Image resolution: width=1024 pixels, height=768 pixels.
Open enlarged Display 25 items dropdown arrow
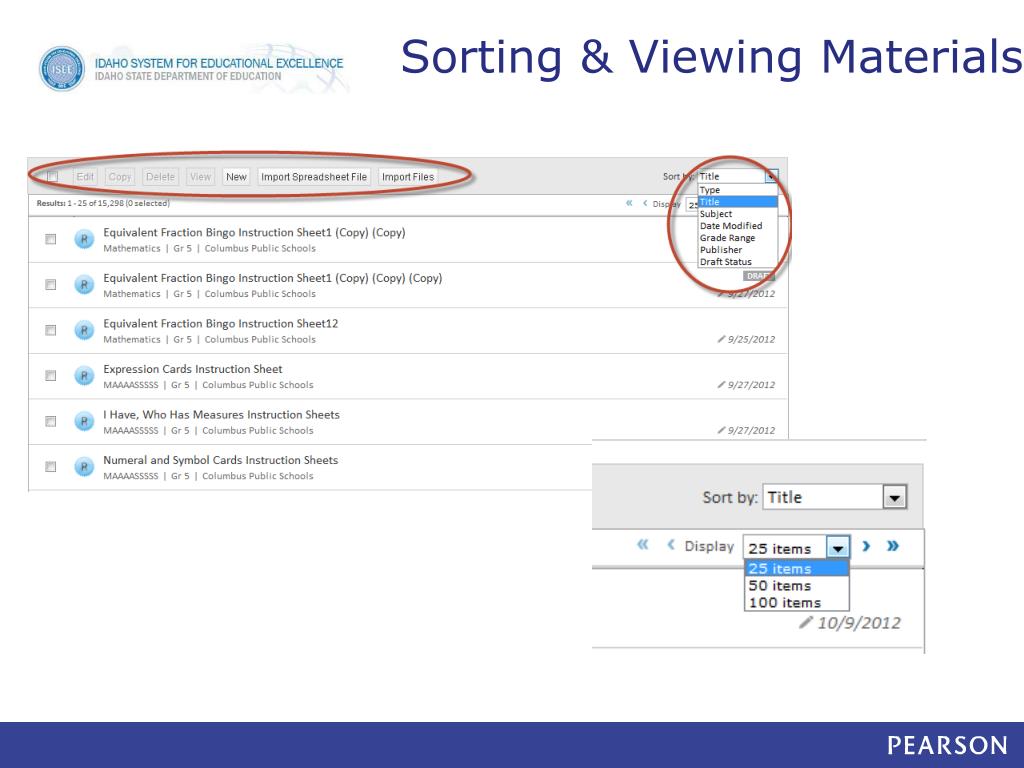838,548
